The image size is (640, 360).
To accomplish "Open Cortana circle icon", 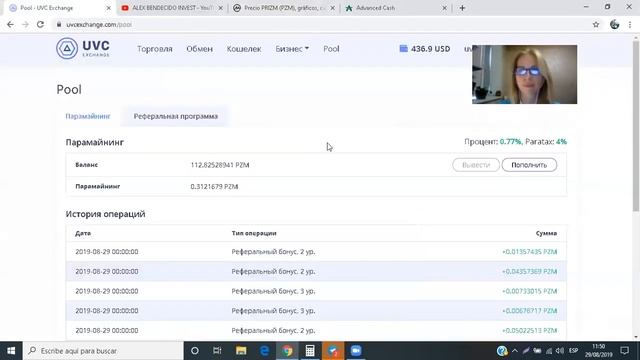I will point(195,351).
